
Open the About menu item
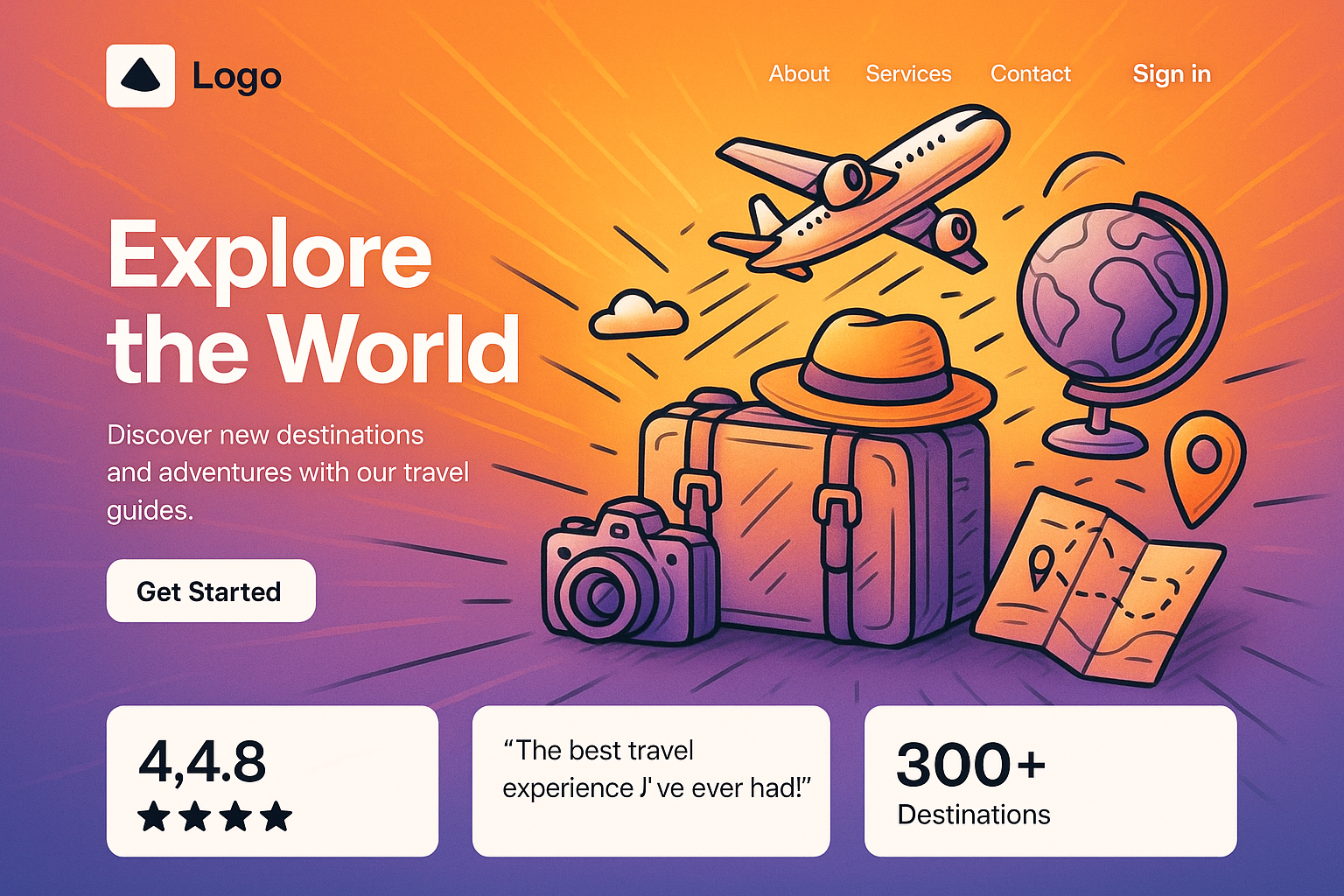click(799, 74)
